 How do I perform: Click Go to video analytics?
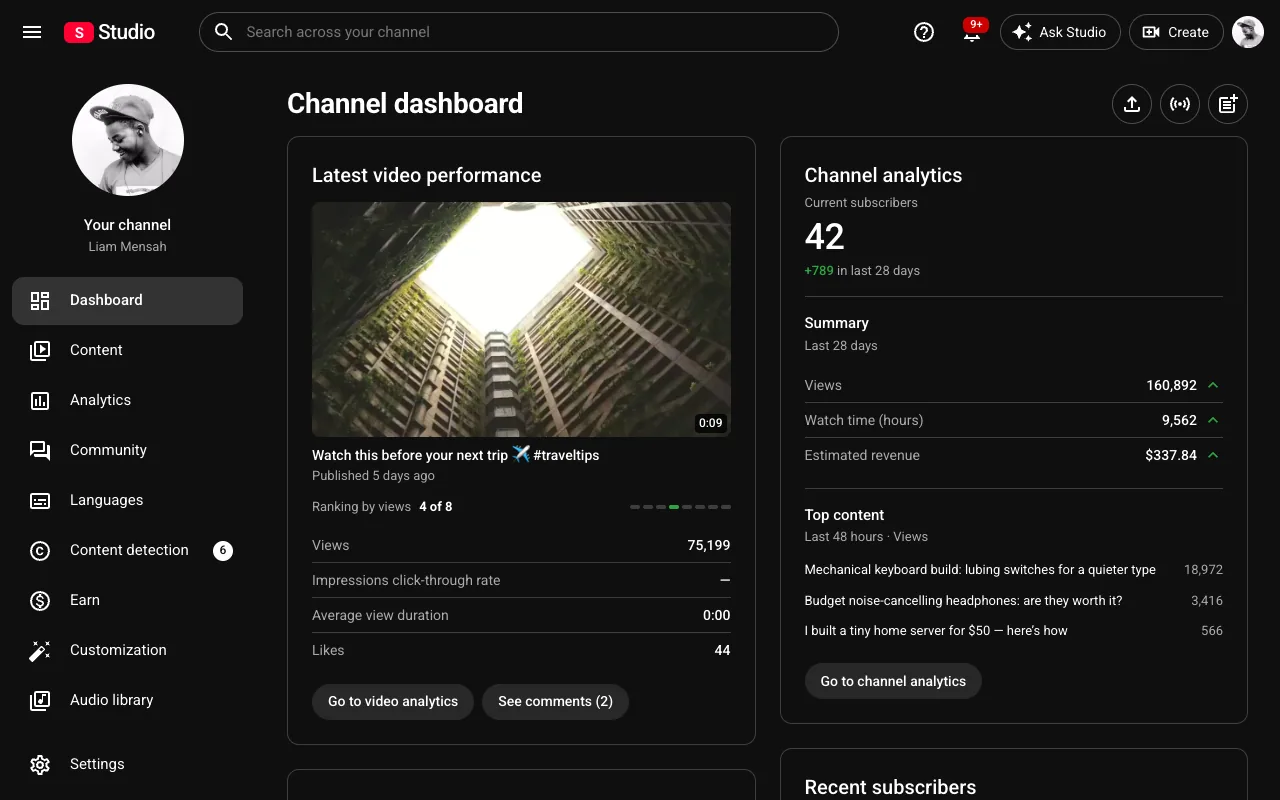click(x=393, y=701)
